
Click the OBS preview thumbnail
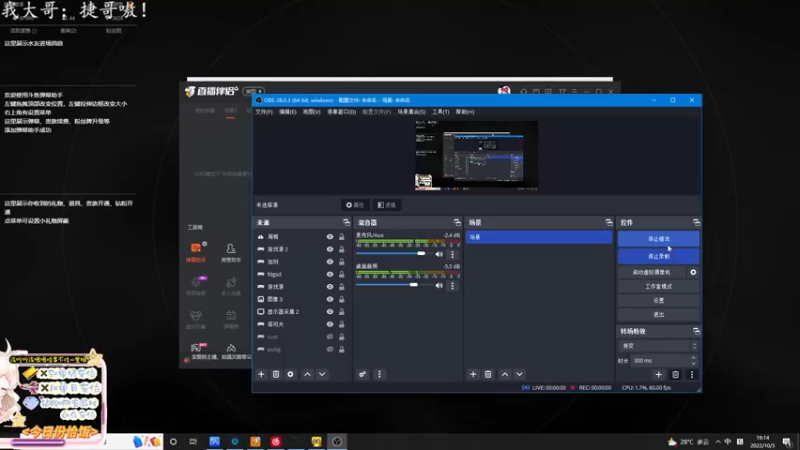coord(476,155)
